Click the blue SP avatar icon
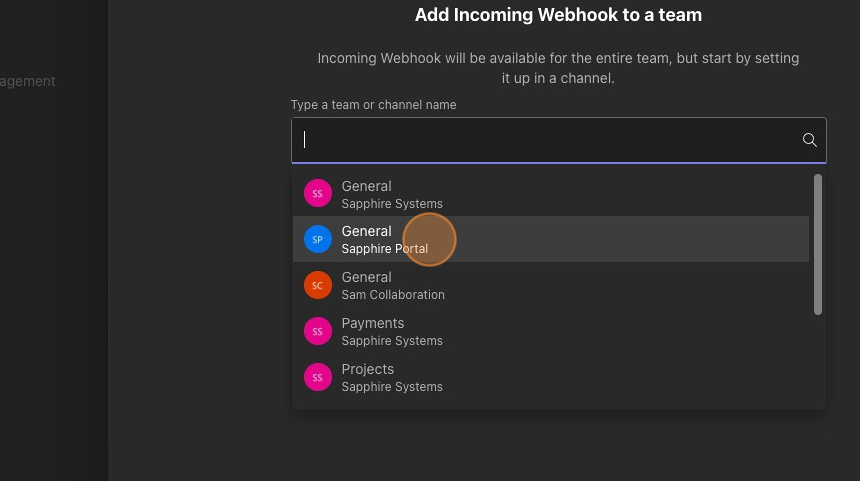860x481 pixels. tap(317, 240)
